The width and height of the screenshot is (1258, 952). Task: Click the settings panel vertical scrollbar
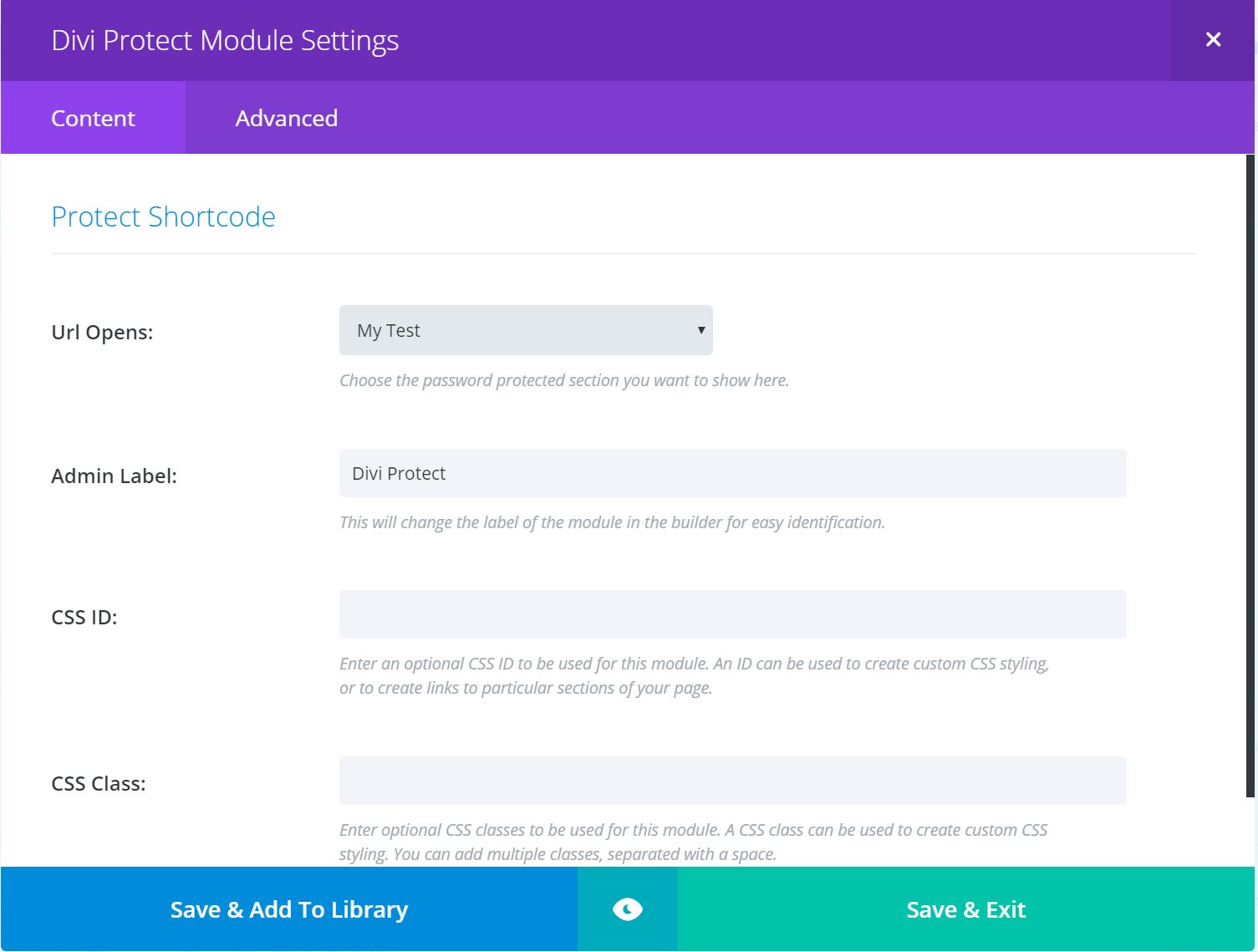pyautogui.click(x=1250, y=475)
